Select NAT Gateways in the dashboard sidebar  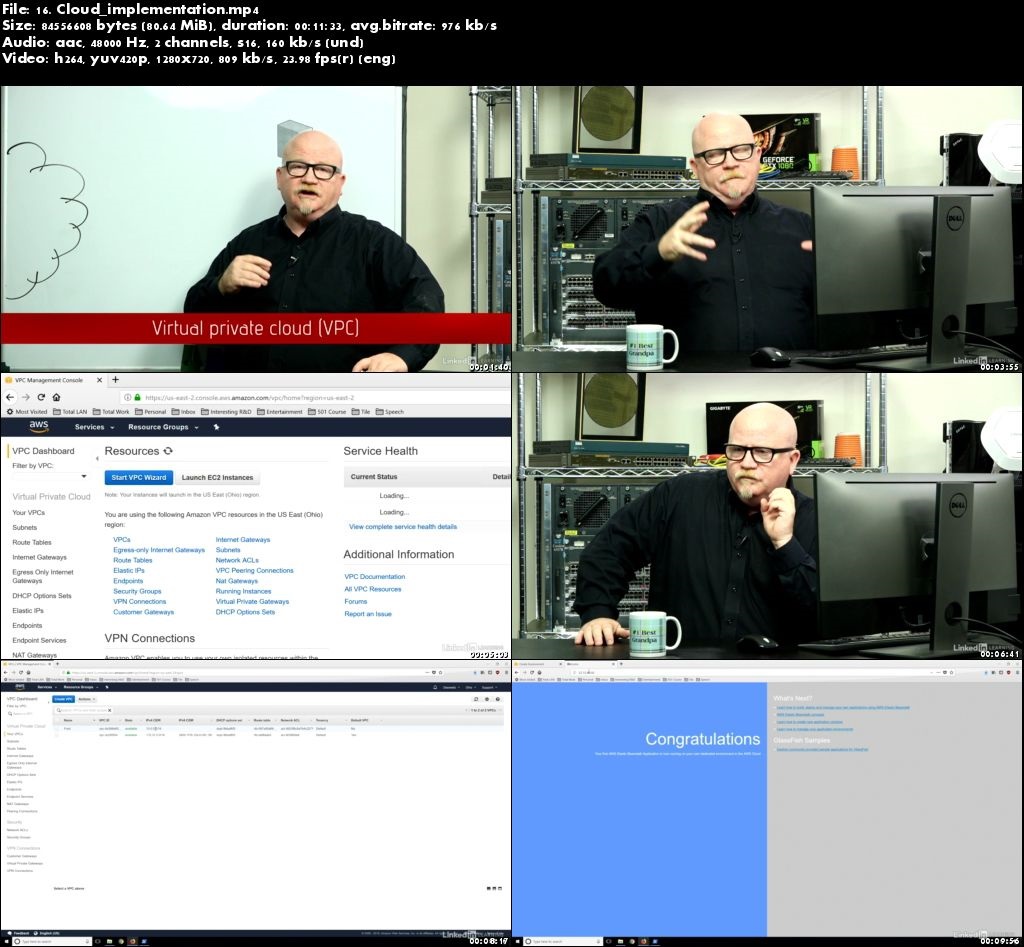pos(35,655)
